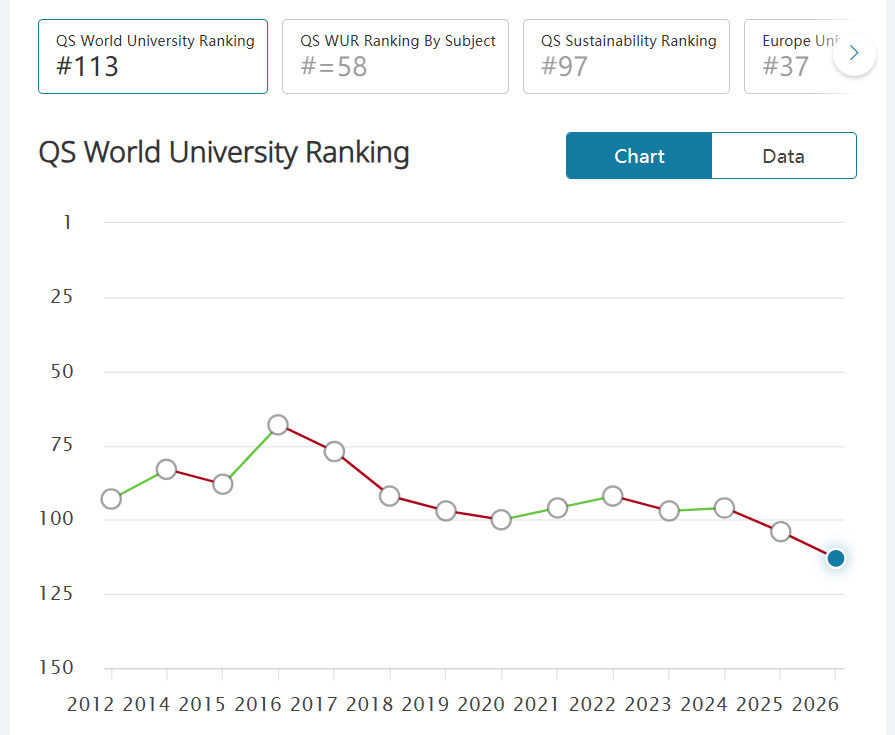Switch to the Data view
895x735 pixels.
tap(783, 156)
